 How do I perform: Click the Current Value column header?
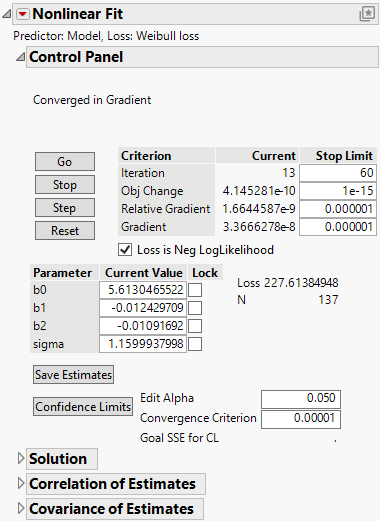point(143,273)
